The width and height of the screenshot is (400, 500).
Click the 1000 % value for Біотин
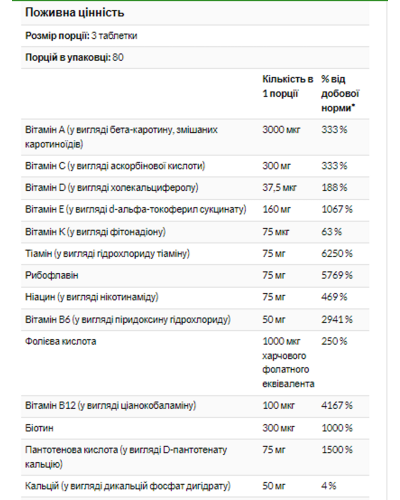click(337, 428)
